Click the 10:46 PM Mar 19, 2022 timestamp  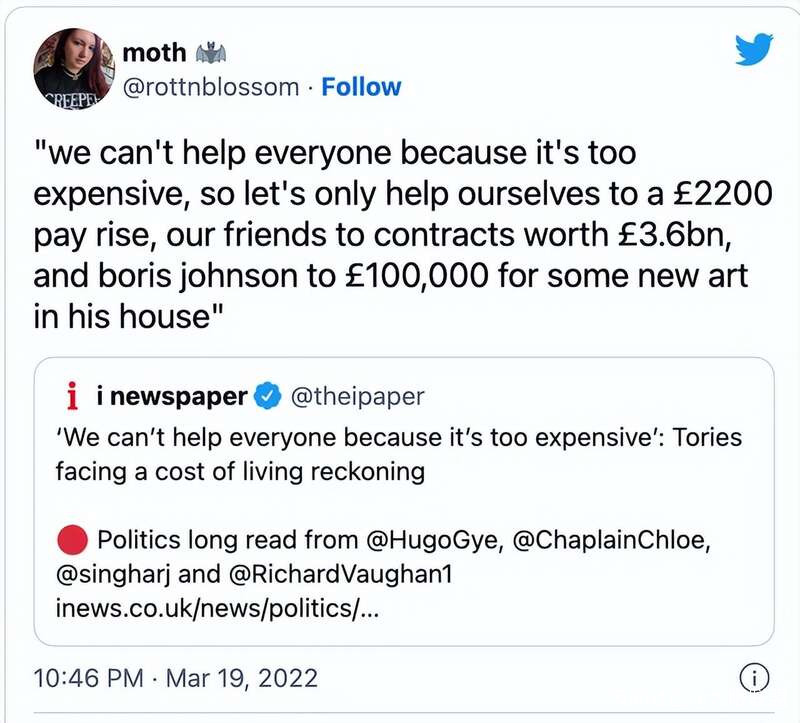point(176,678)
